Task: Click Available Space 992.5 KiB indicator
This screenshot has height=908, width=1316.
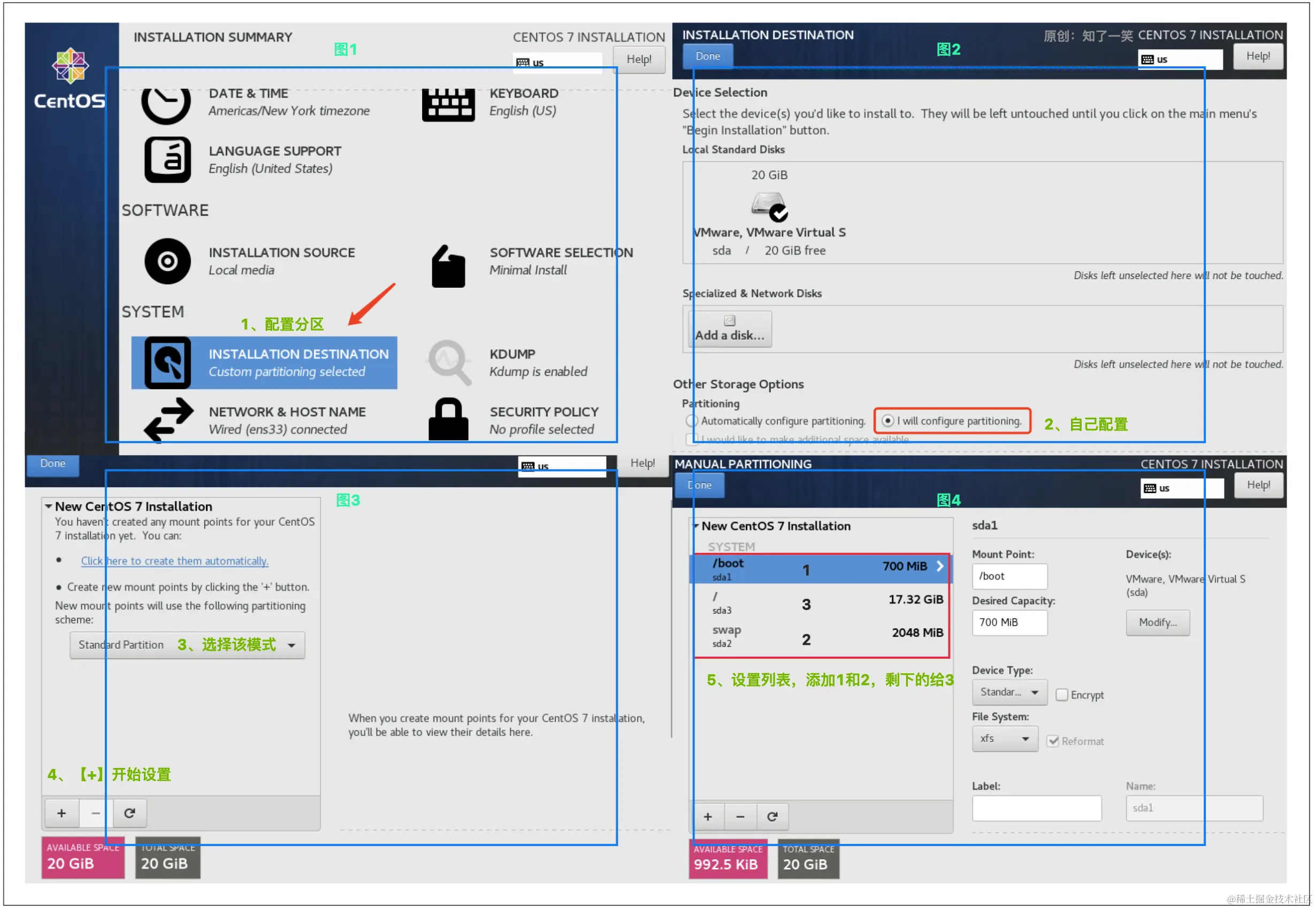Action: 728,860
